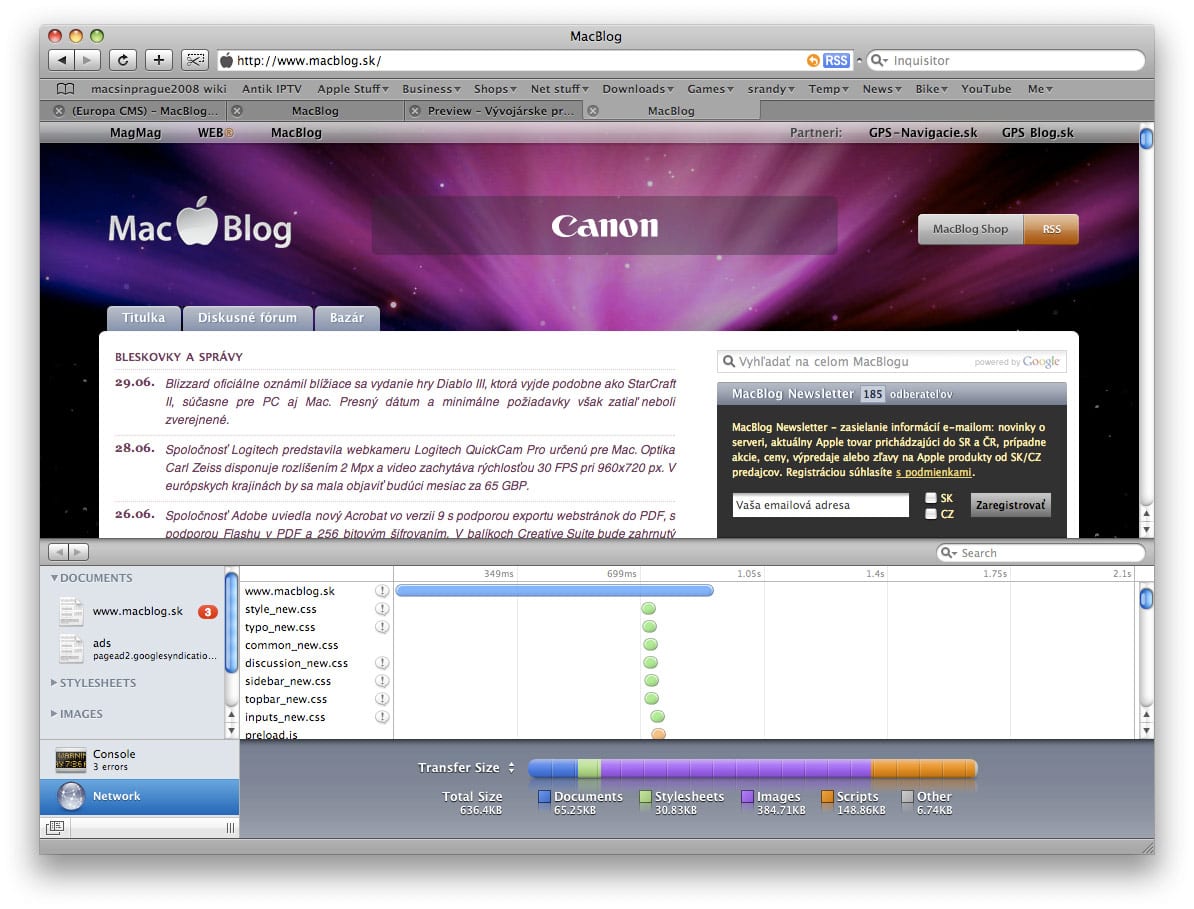
Task: Select the common_new.css resource row
Action: click(x=316, y=645)
